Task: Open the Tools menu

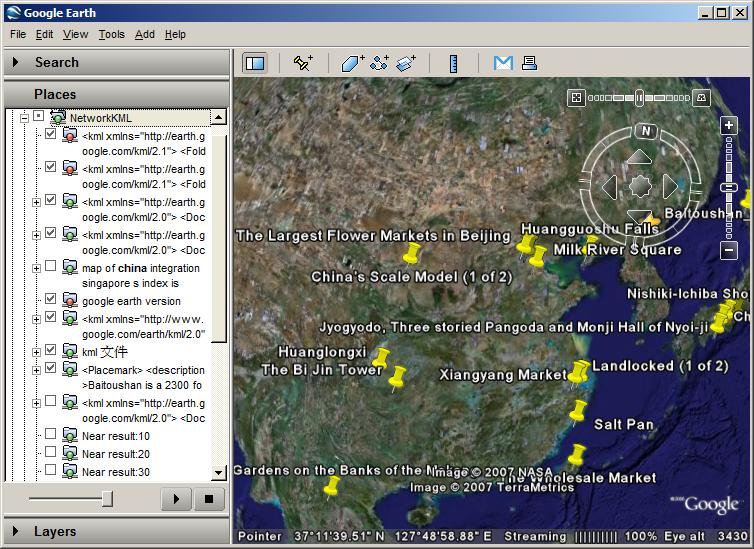Action: pyautogui.click(x=112, y=34)
